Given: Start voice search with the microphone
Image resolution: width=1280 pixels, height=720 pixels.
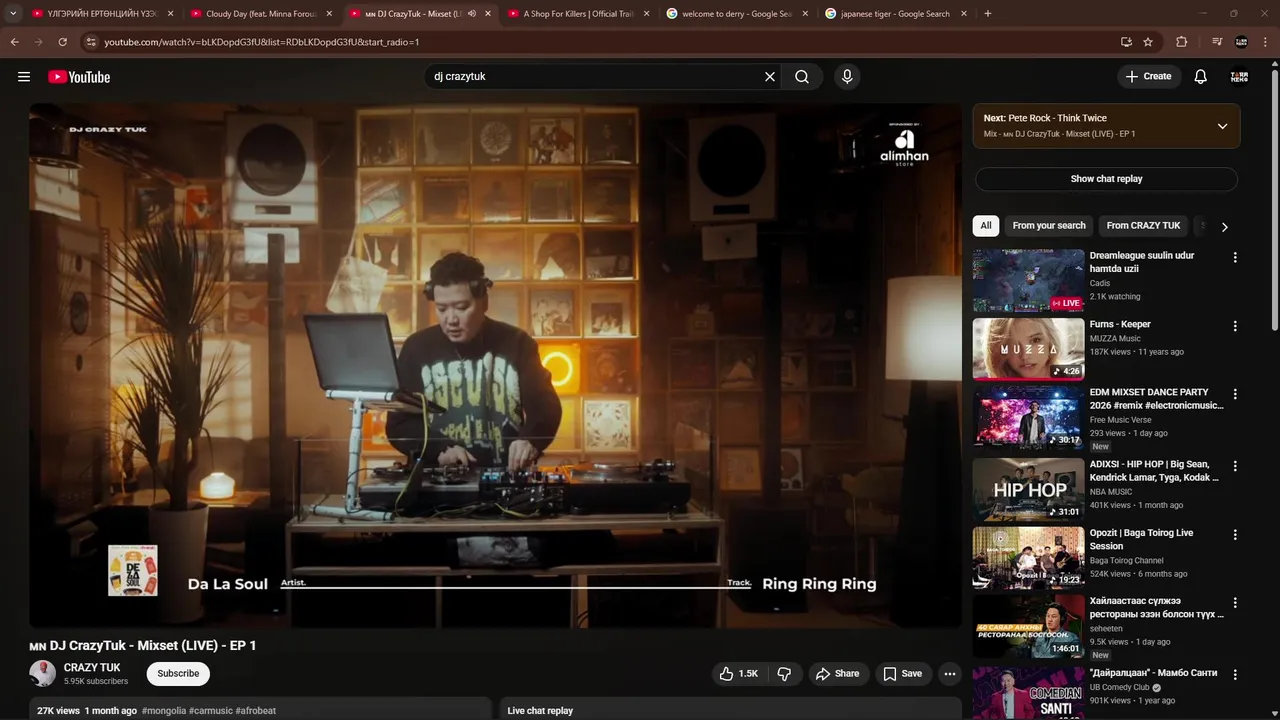Looking at the screenshot, I should [x=847, y=77].
